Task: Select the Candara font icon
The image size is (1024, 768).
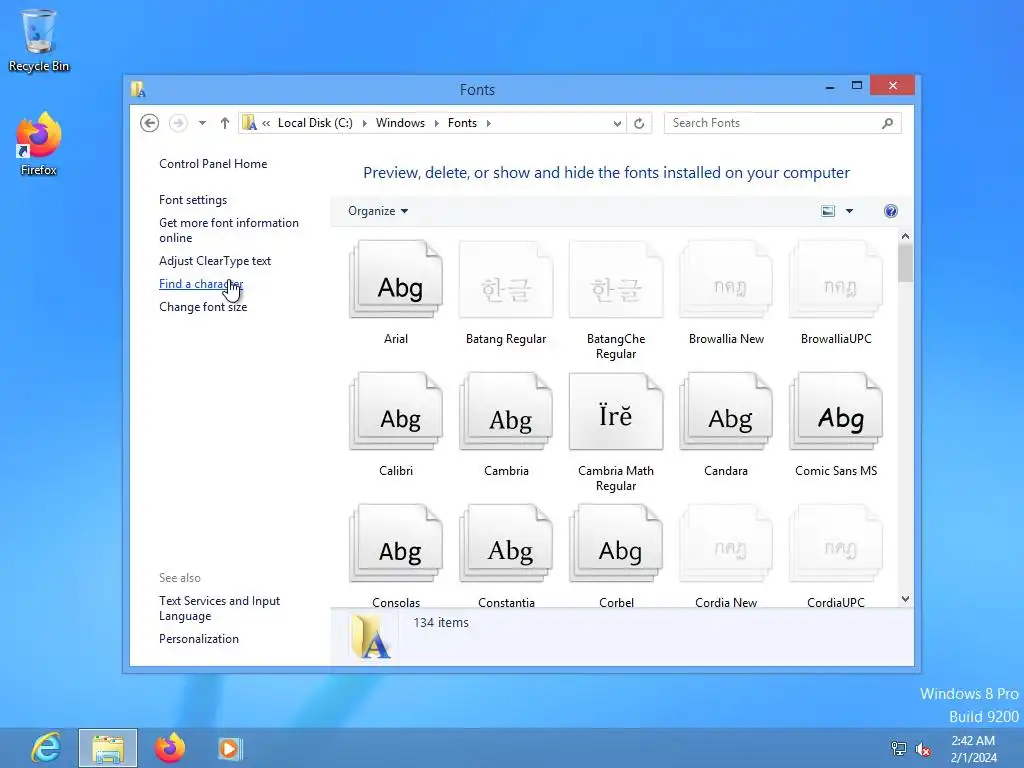Action: 726,411
